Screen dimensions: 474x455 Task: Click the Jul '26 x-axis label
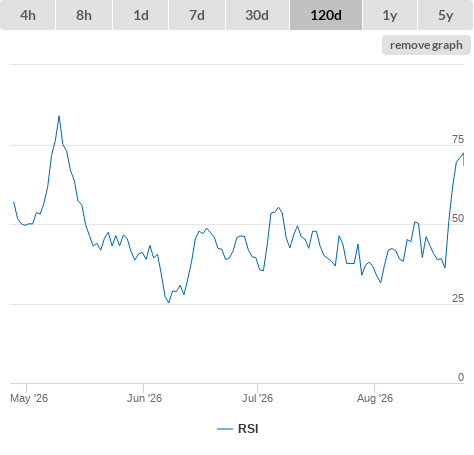pyautogui.click(x=257, y=398)
